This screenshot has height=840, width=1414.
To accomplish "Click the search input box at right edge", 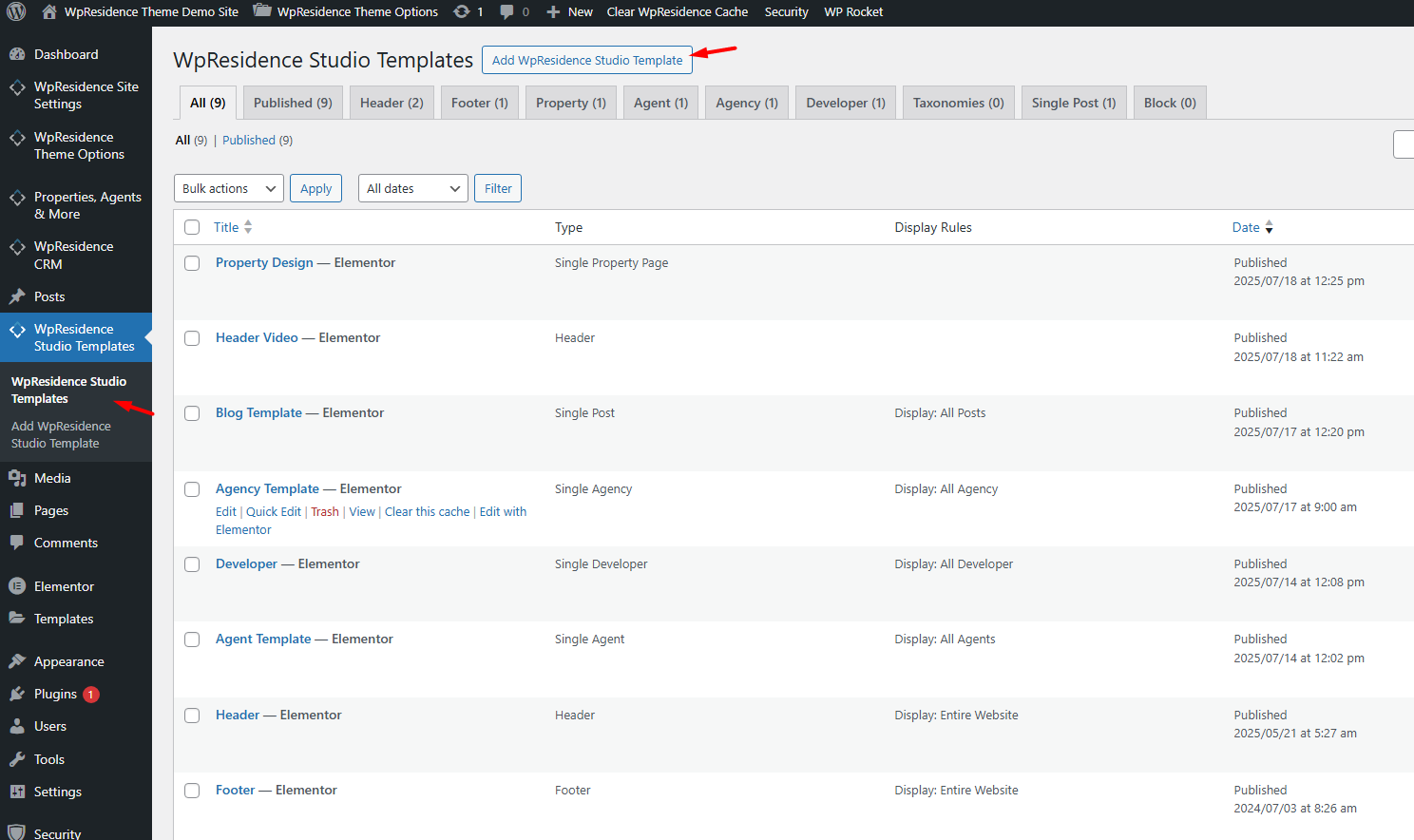I will pyautogui.click(x=1404, y=144).
